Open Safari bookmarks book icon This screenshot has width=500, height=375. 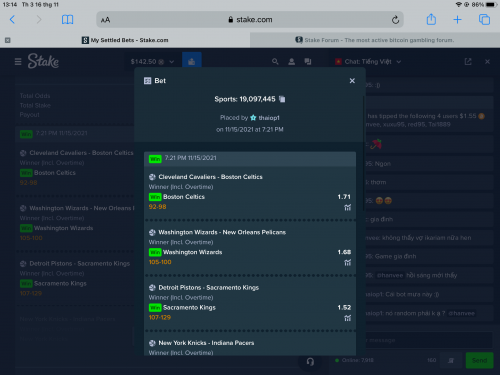(67, 20)
